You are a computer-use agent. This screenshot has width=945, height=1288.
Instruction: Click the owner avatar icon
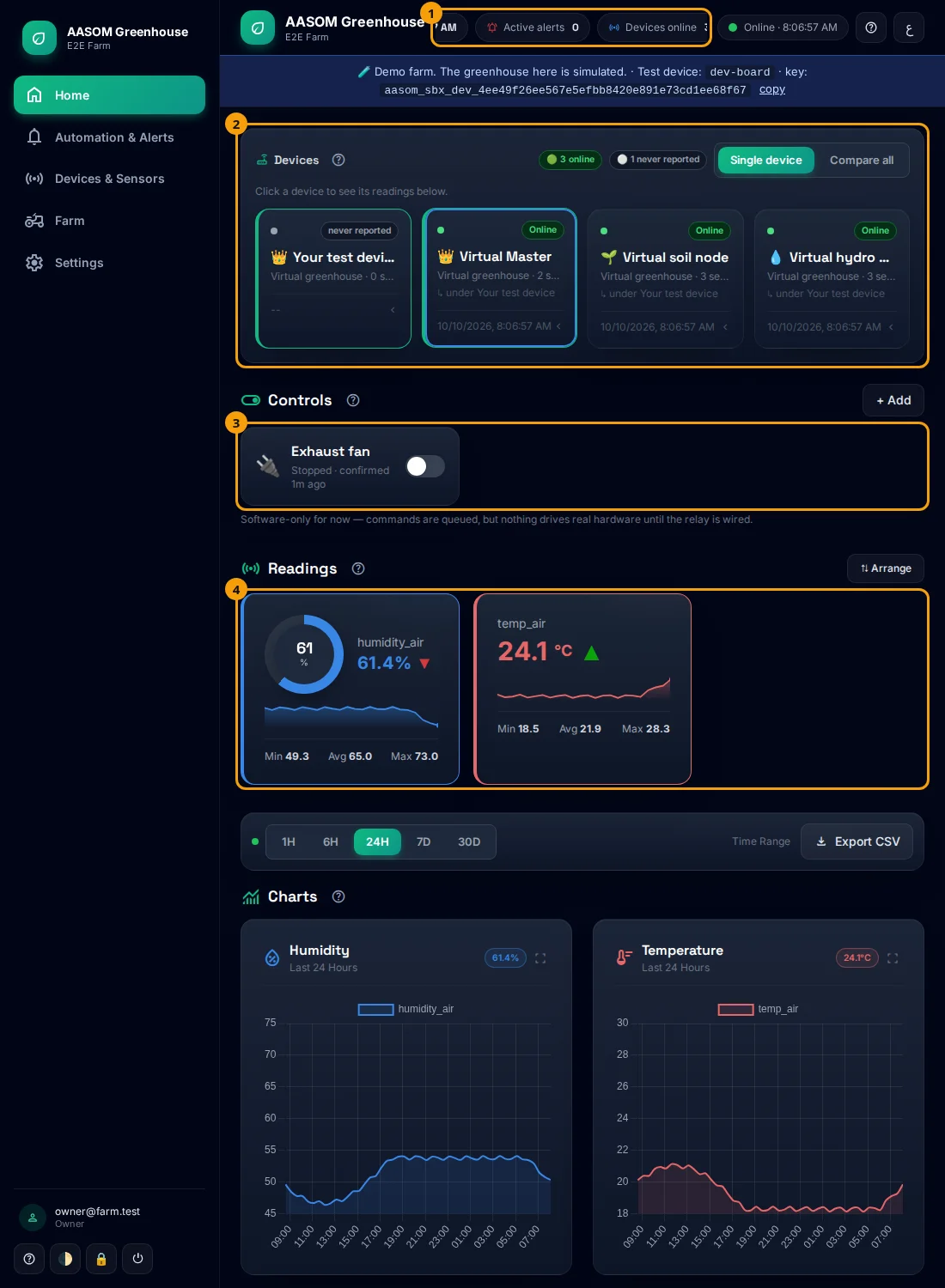click(33, 1218)
